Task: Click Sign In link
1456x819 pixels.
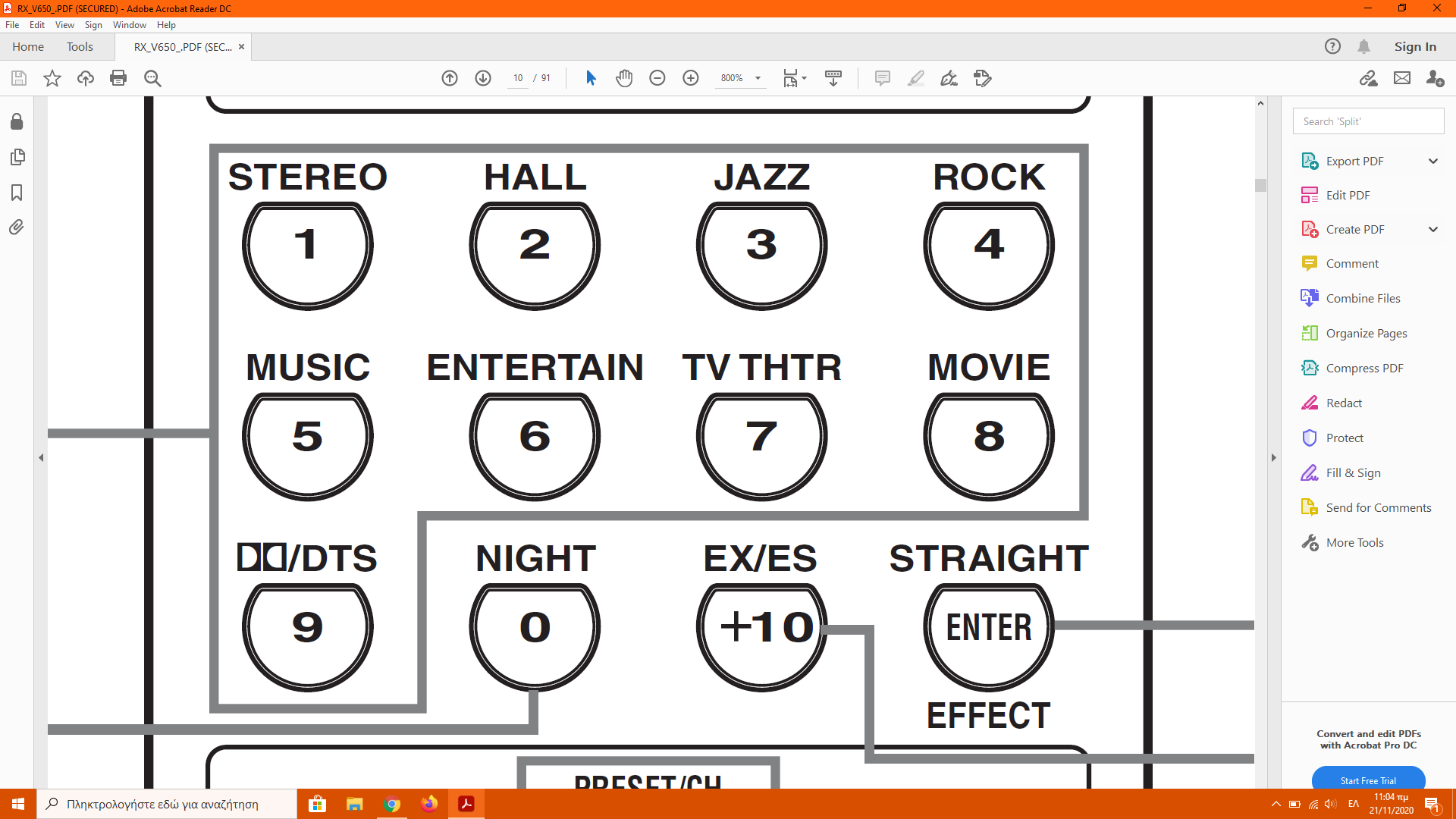Action: click(1414, 47)
